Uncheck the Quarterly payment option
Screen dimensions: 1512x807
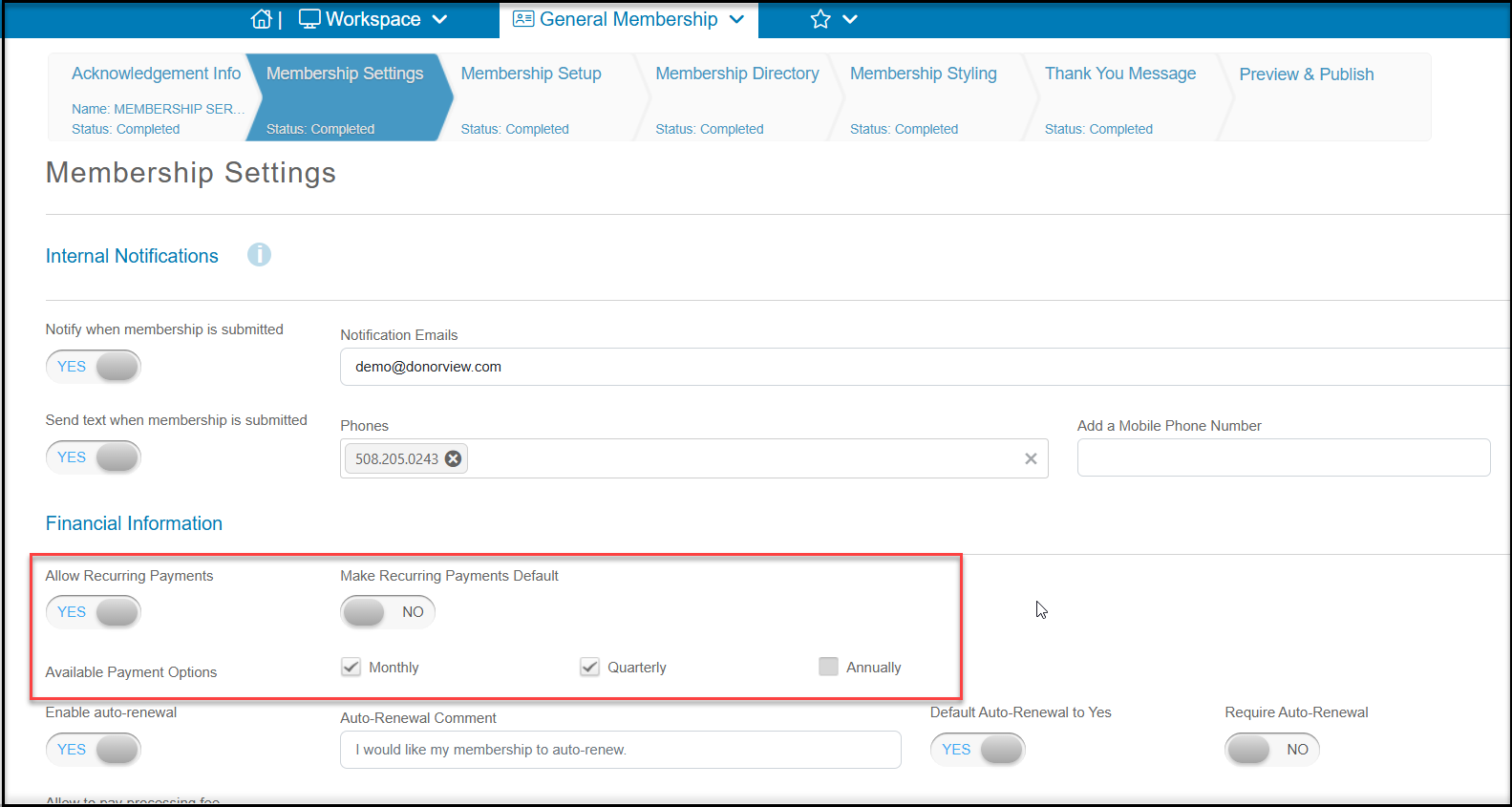589,667
